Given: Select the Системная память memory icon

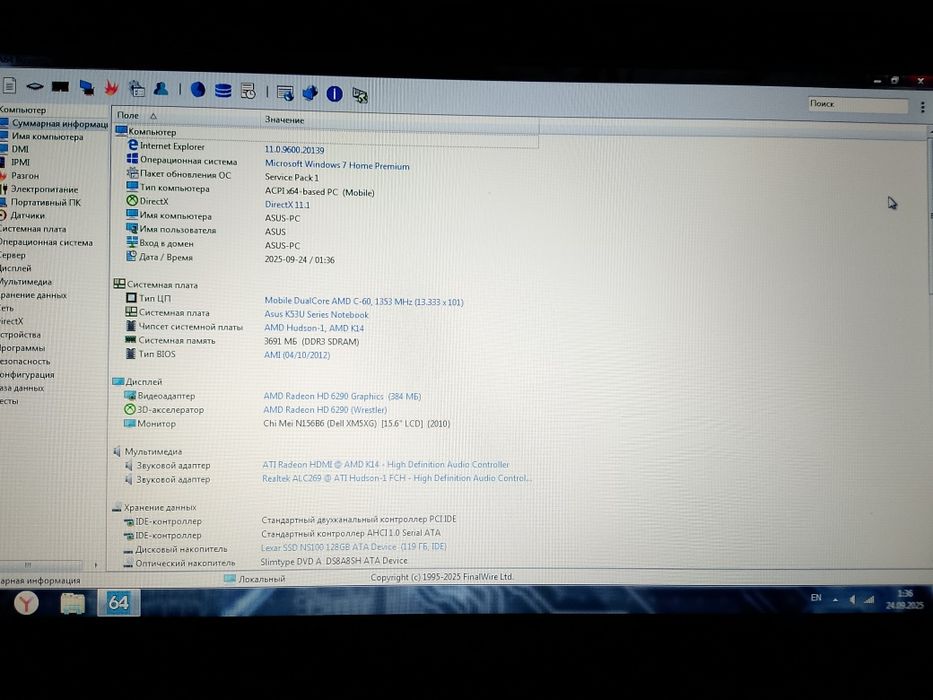Looking at the screenshot, I should pyautogui.click(x=130, y=340).
